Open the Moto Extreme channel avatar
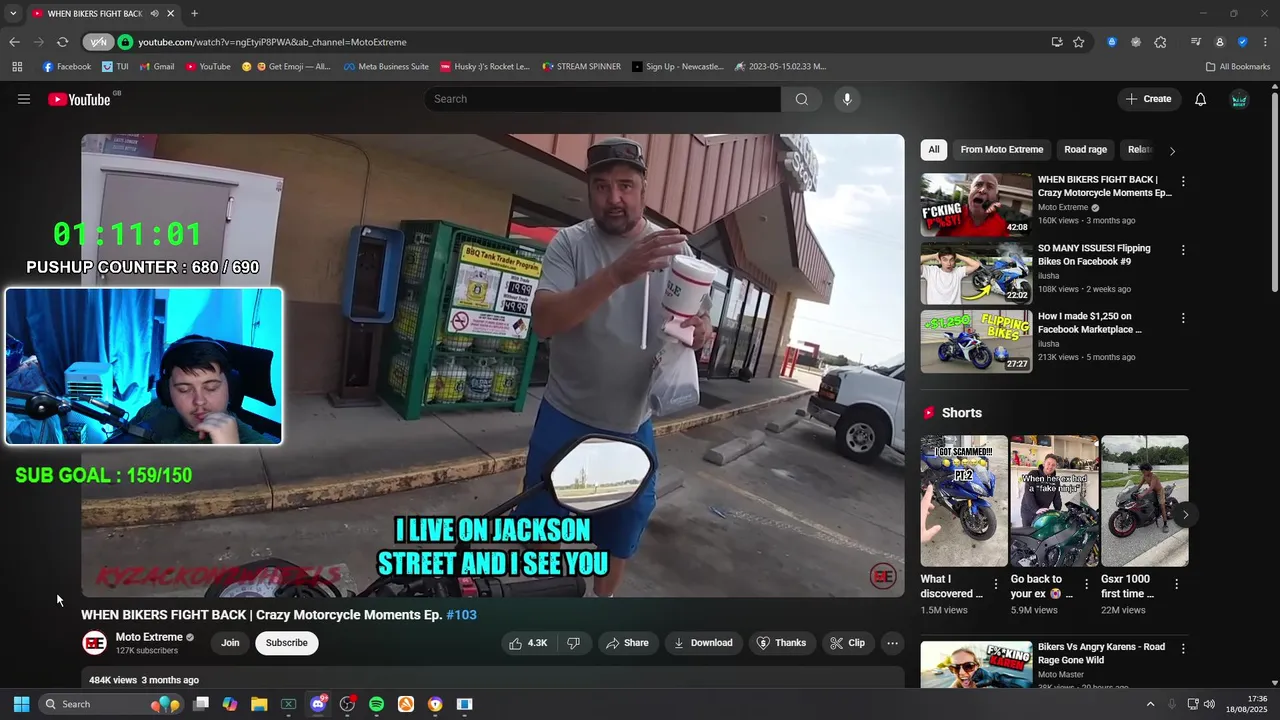 (x=94, y=643)
